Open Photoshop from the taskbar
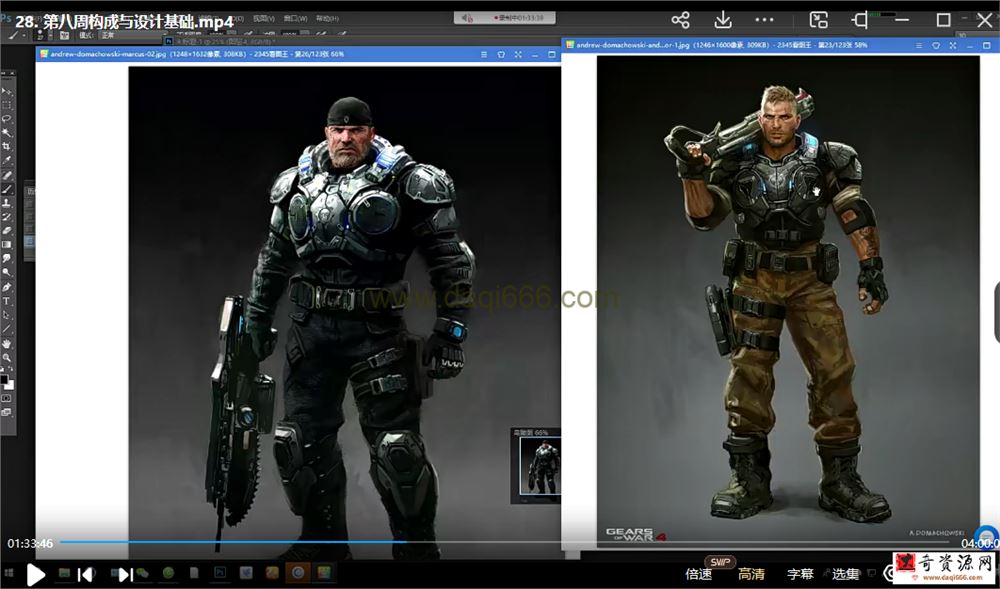 220,572
